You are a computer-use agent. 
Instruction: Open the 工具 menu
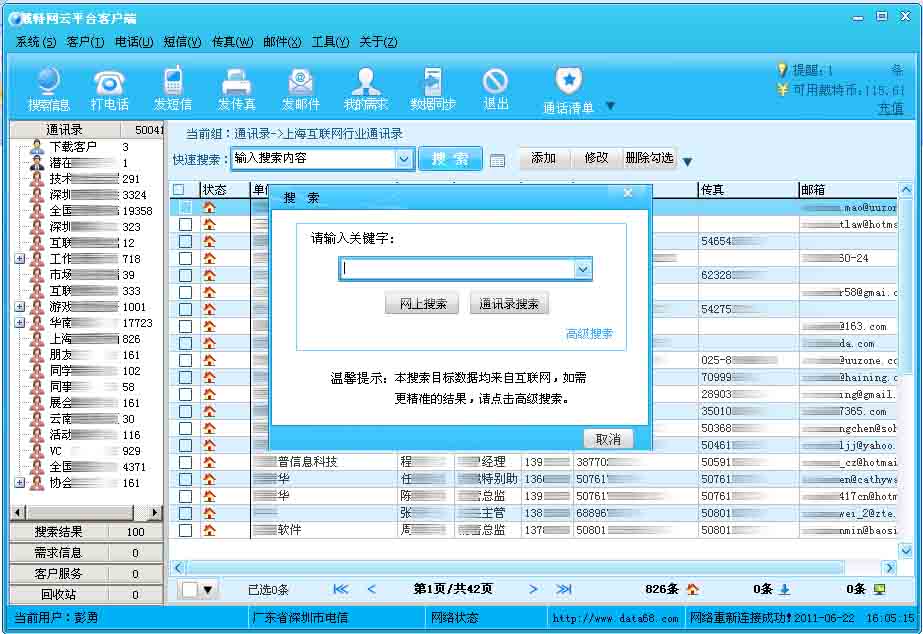pos(332,41)
